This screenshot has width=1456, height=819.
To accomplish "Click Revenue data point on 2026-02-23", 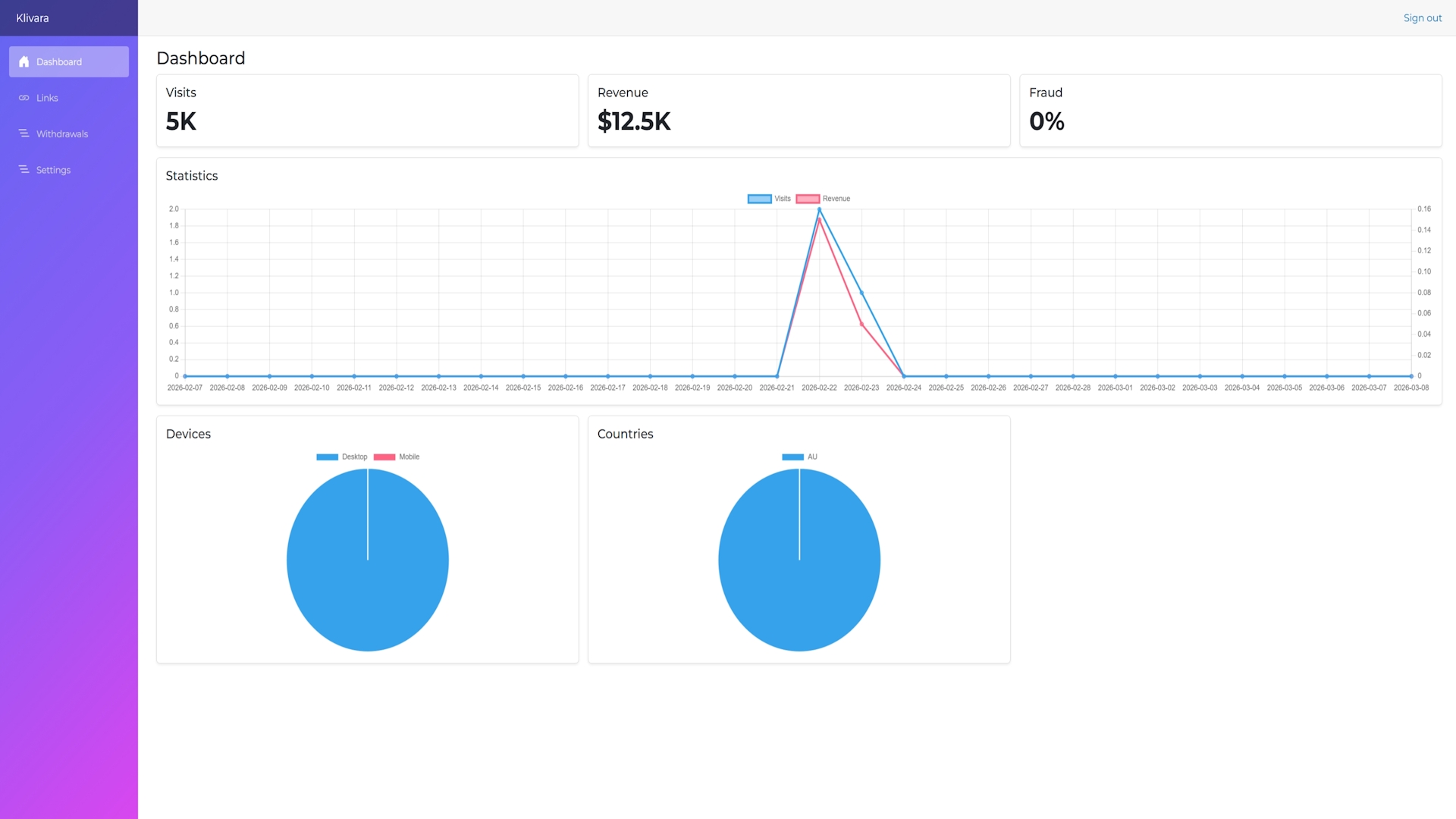I will [x=861, y=325].
